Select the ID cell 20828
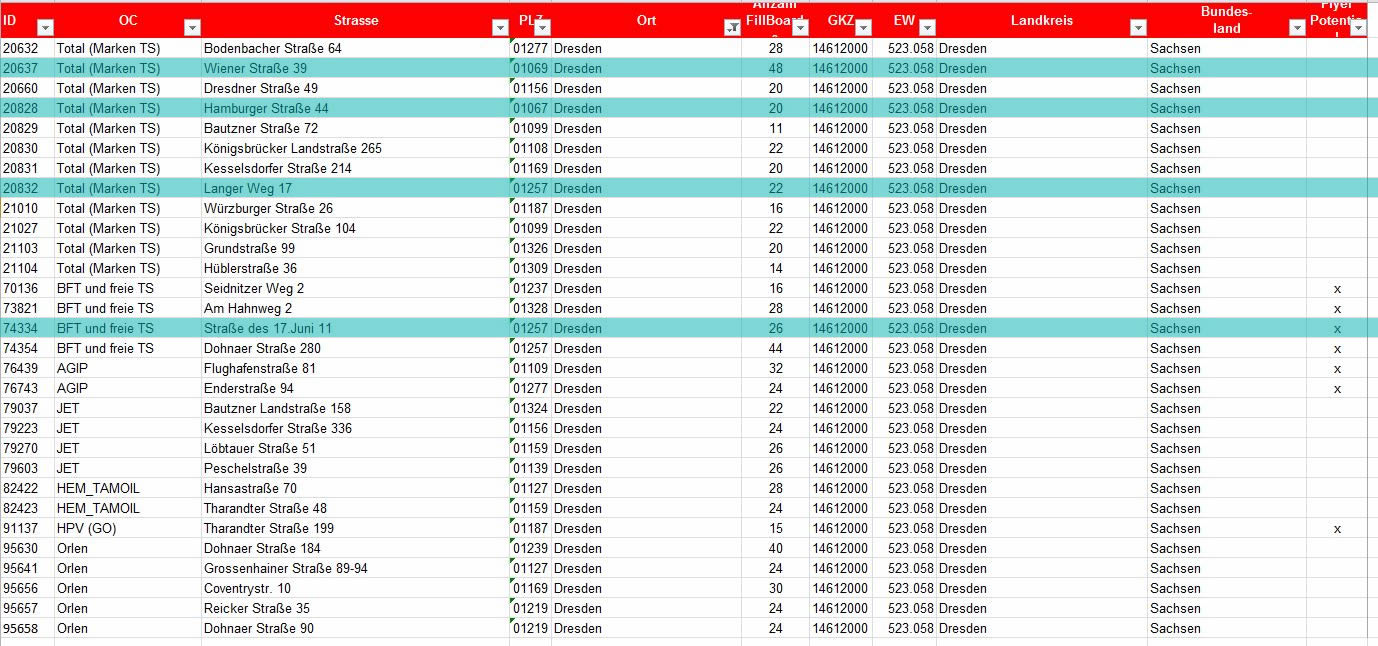 tap(27, 108)
